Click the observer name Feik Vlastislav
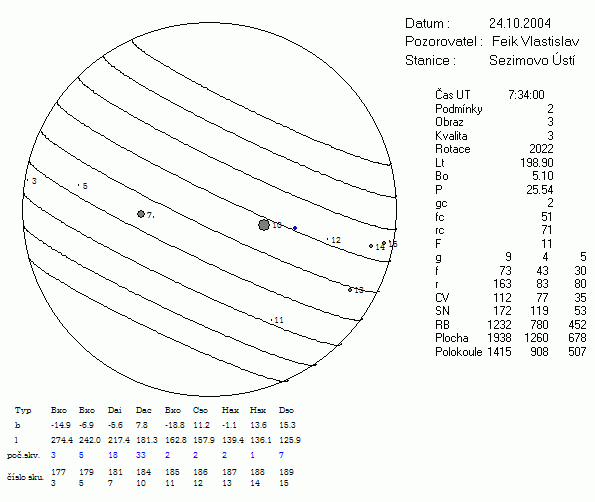This screenshot has height=502, width=595. tap(535, 41)
